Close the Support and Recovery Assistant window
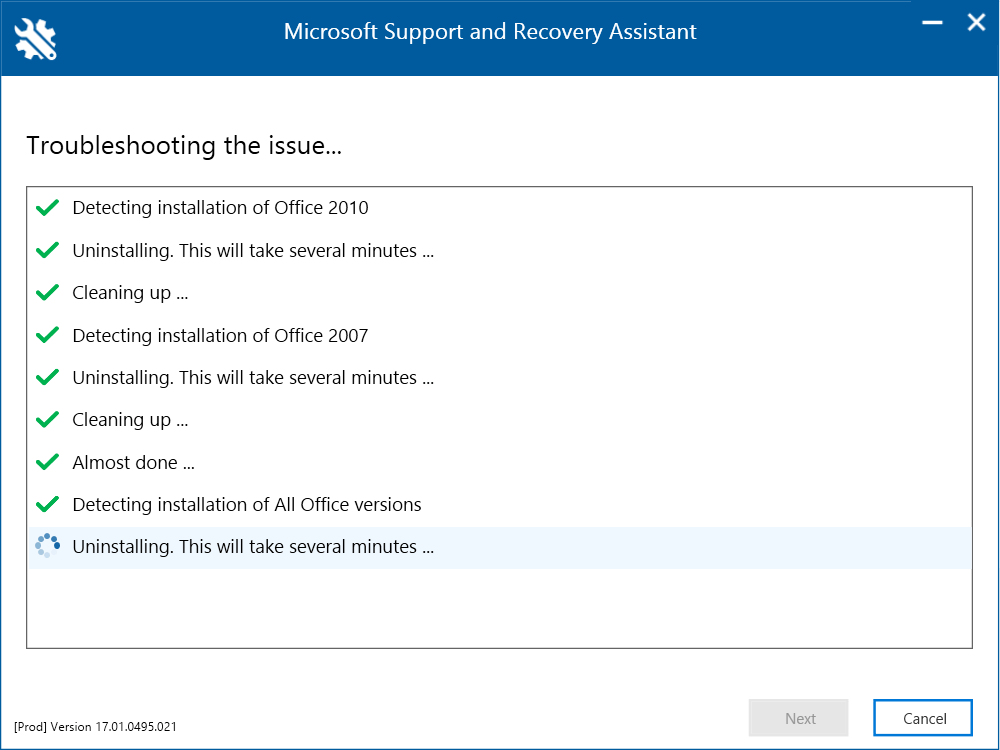 (x=976, y=23)
